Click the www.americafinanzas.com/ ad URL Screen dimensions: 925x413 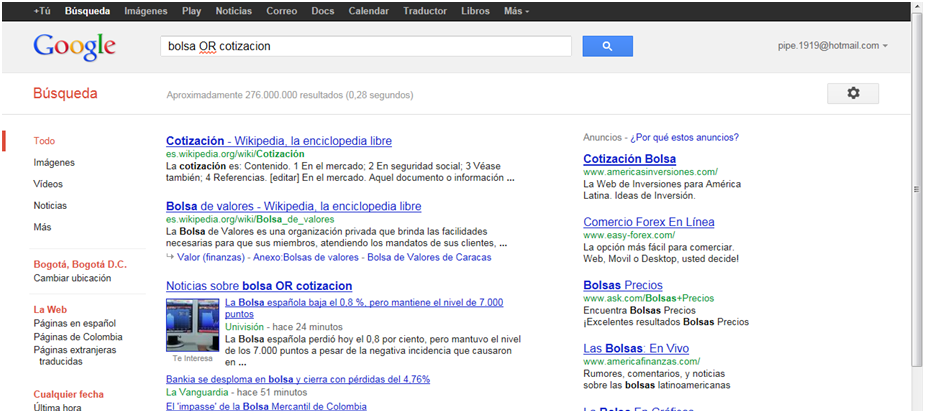[641, 361]
